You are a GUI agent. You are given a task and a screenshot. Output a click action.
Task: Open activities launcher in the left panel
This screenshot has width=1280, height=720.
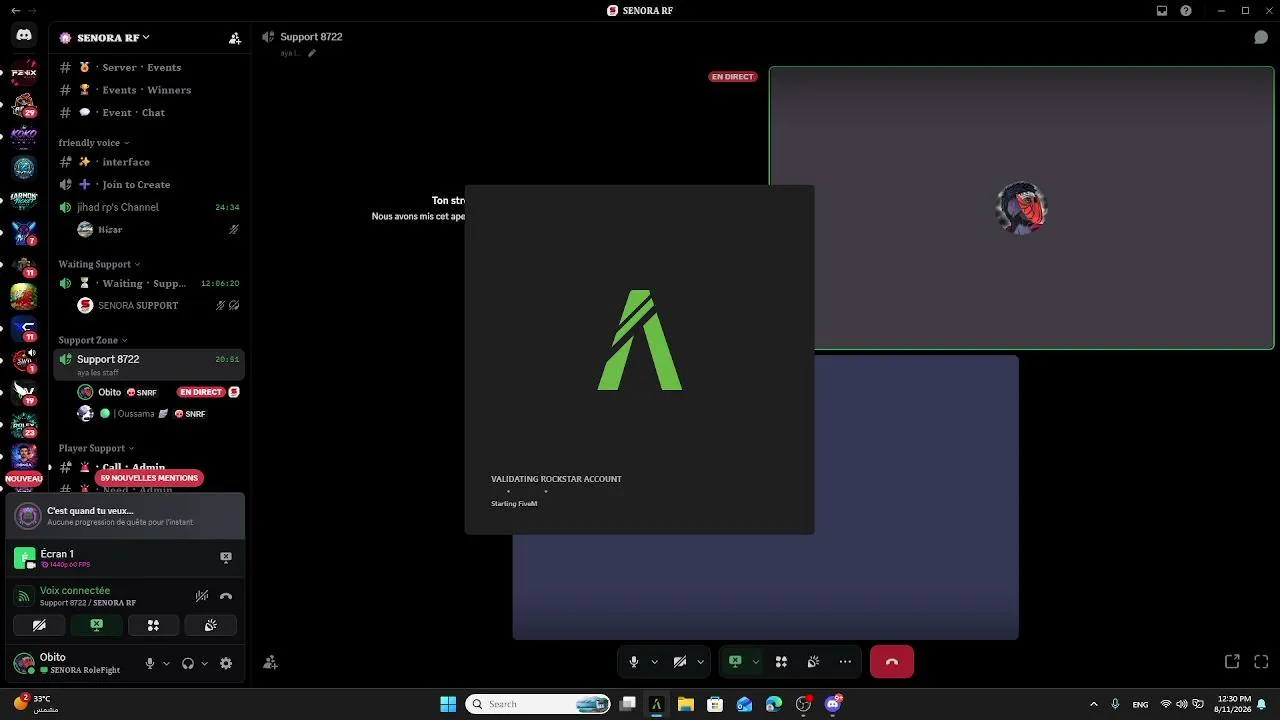[153, 625]
